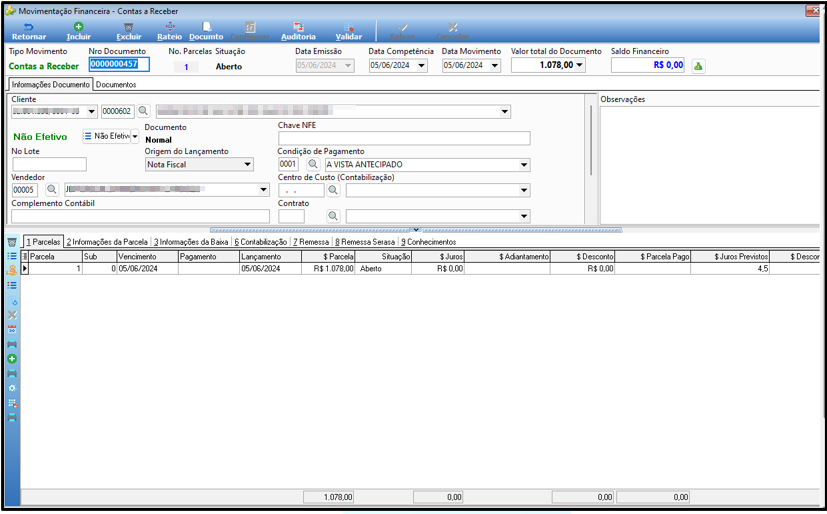
Task: Open the Origem do Lançamento Nota Fiscal dropdown
Action: [247, 164]
